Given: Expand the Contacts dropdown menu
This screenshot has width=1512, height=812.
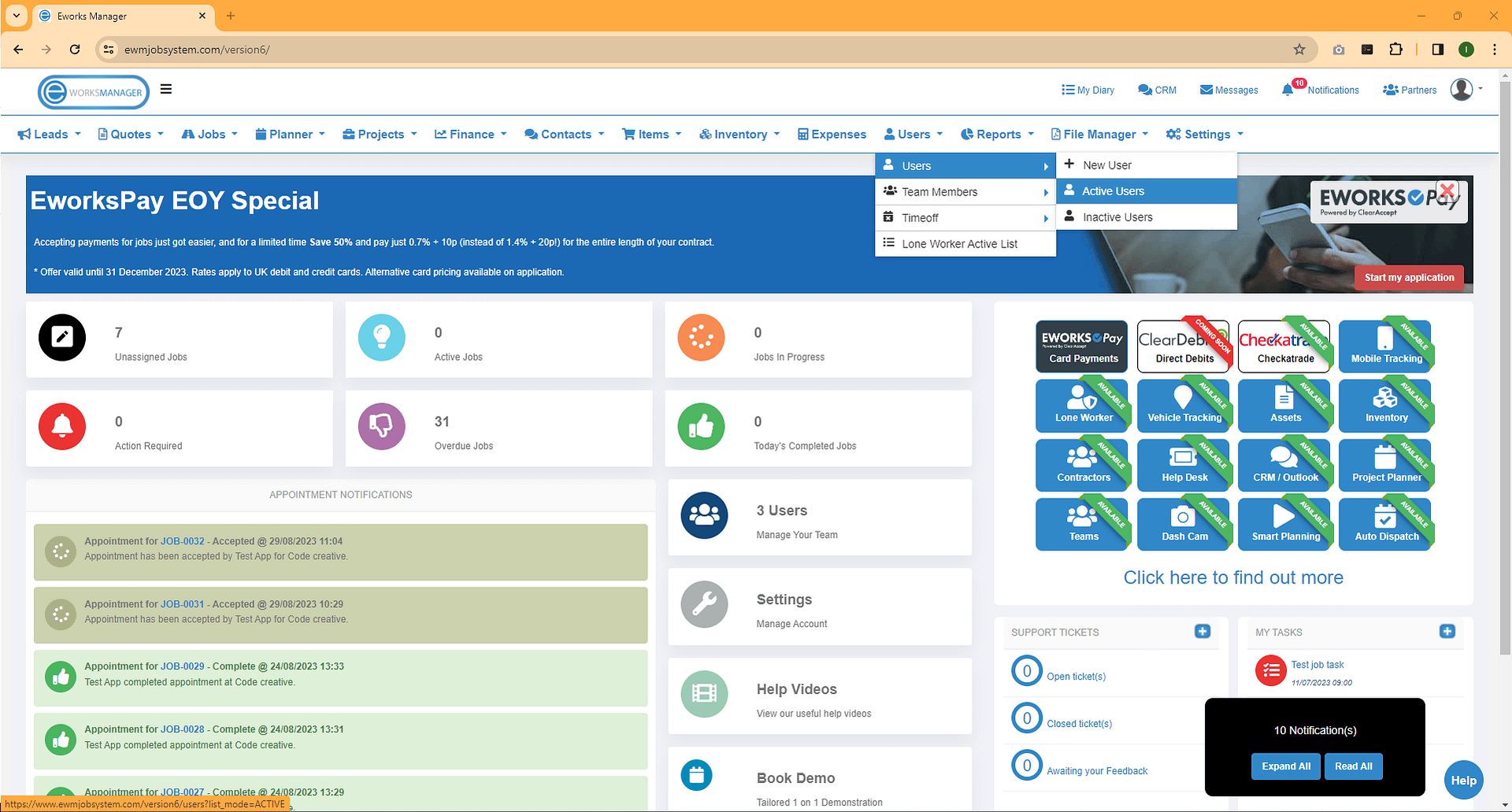Looking at the screenshot, I should [x=565, y=134].
